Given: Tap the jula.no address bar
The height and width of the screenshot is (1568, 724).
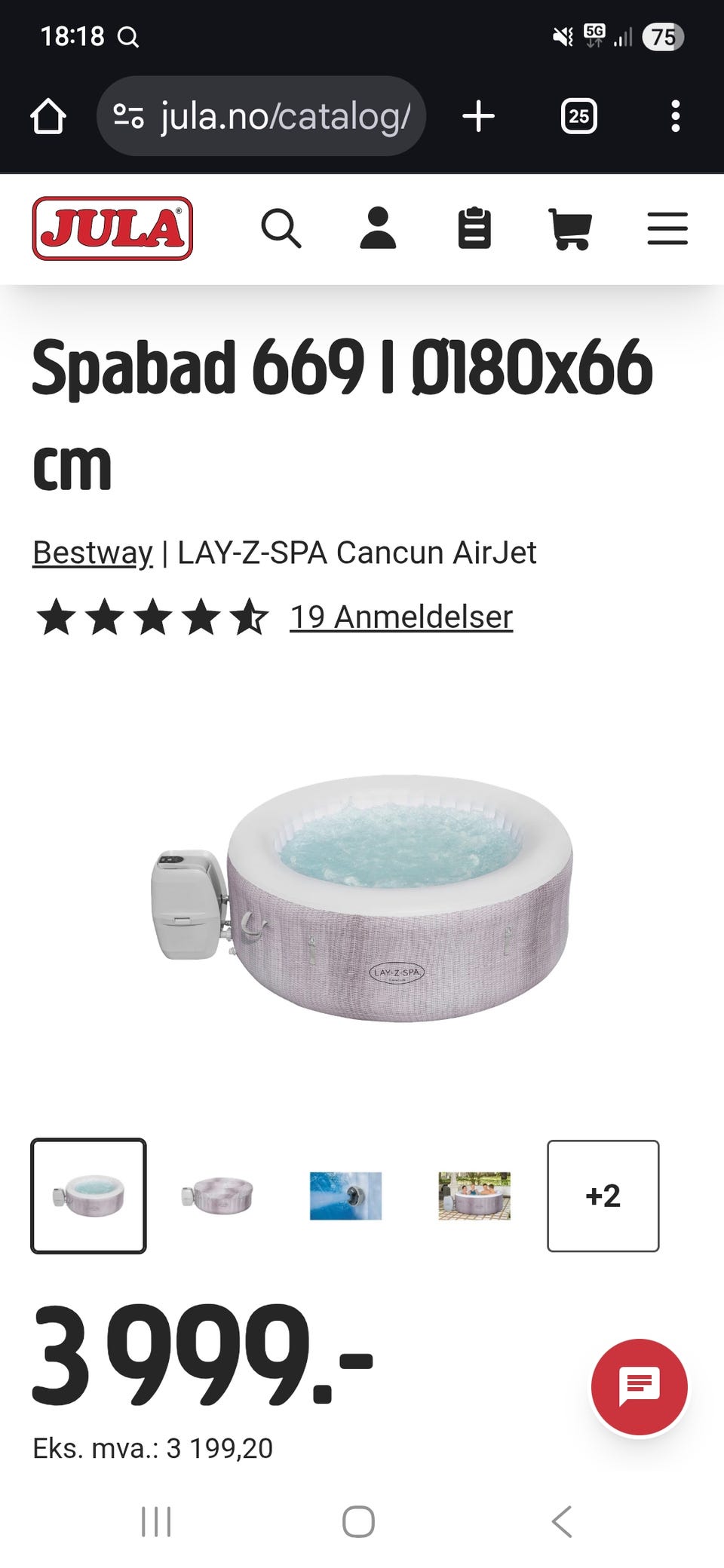Looking at the screenshot, I should pyautogui.click(x=261, y=116).
